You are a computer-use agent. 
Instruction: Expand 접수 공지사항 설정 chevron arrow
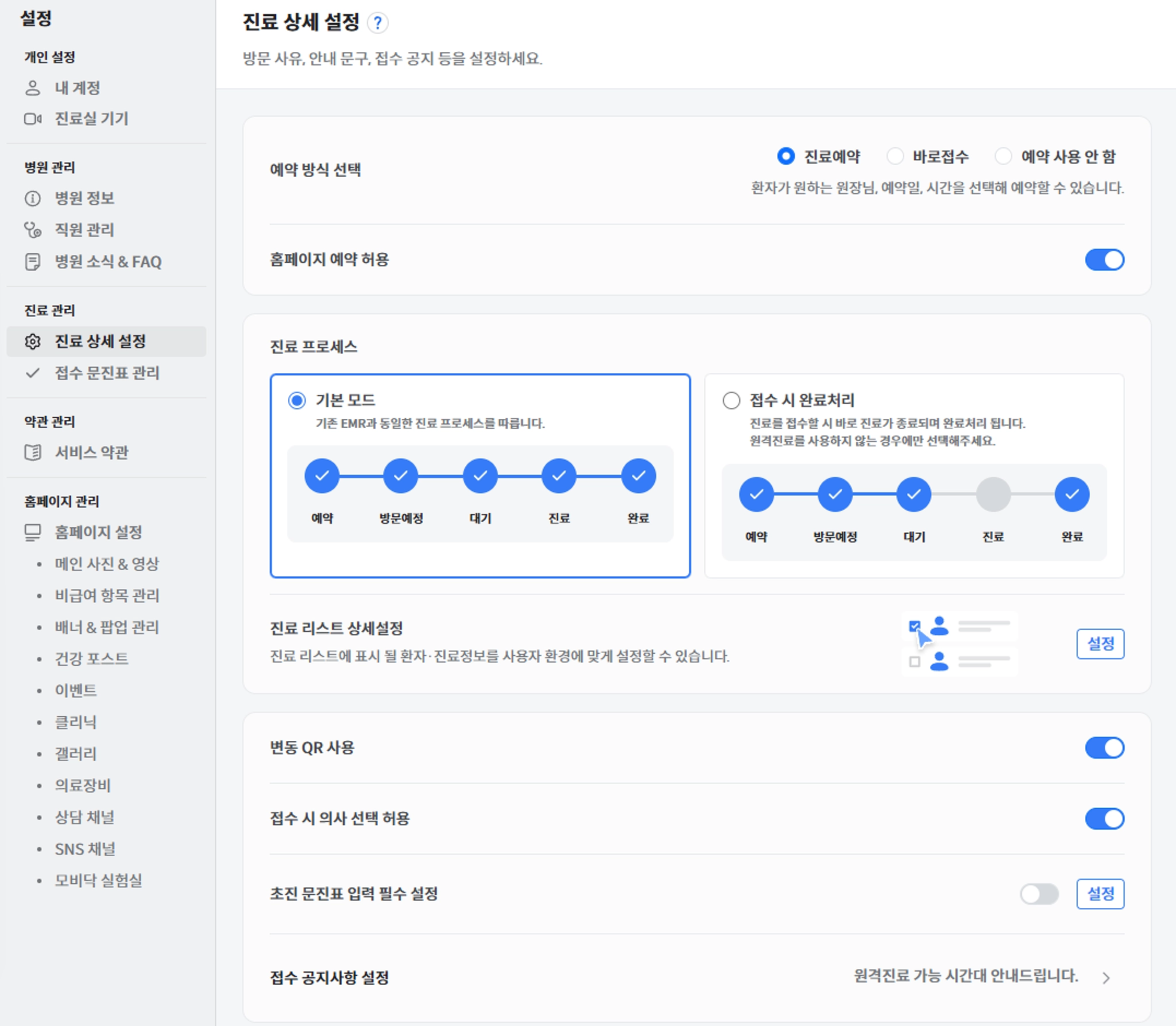tap(1106, 977)
